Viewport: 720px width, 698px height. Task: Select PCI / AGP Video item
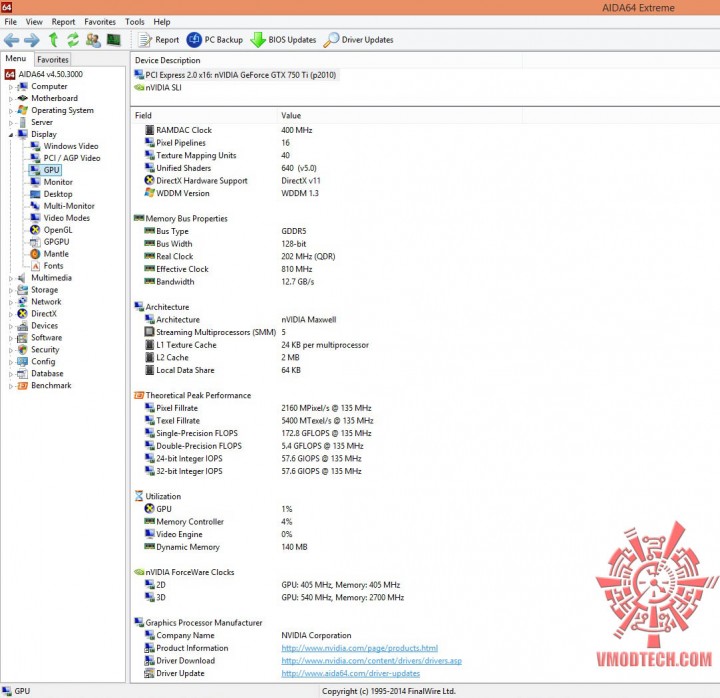(x=72, y=158)
